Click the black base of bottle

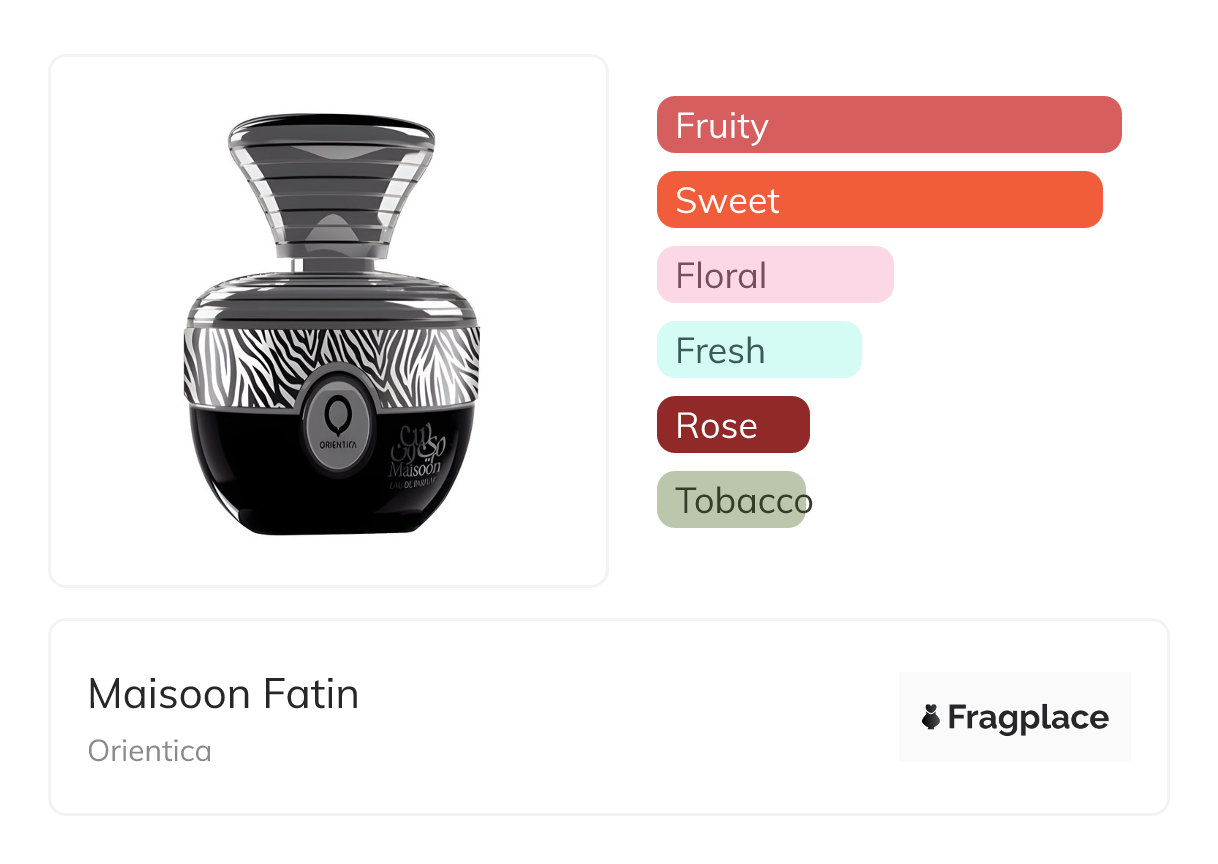(x=270, y=480)
